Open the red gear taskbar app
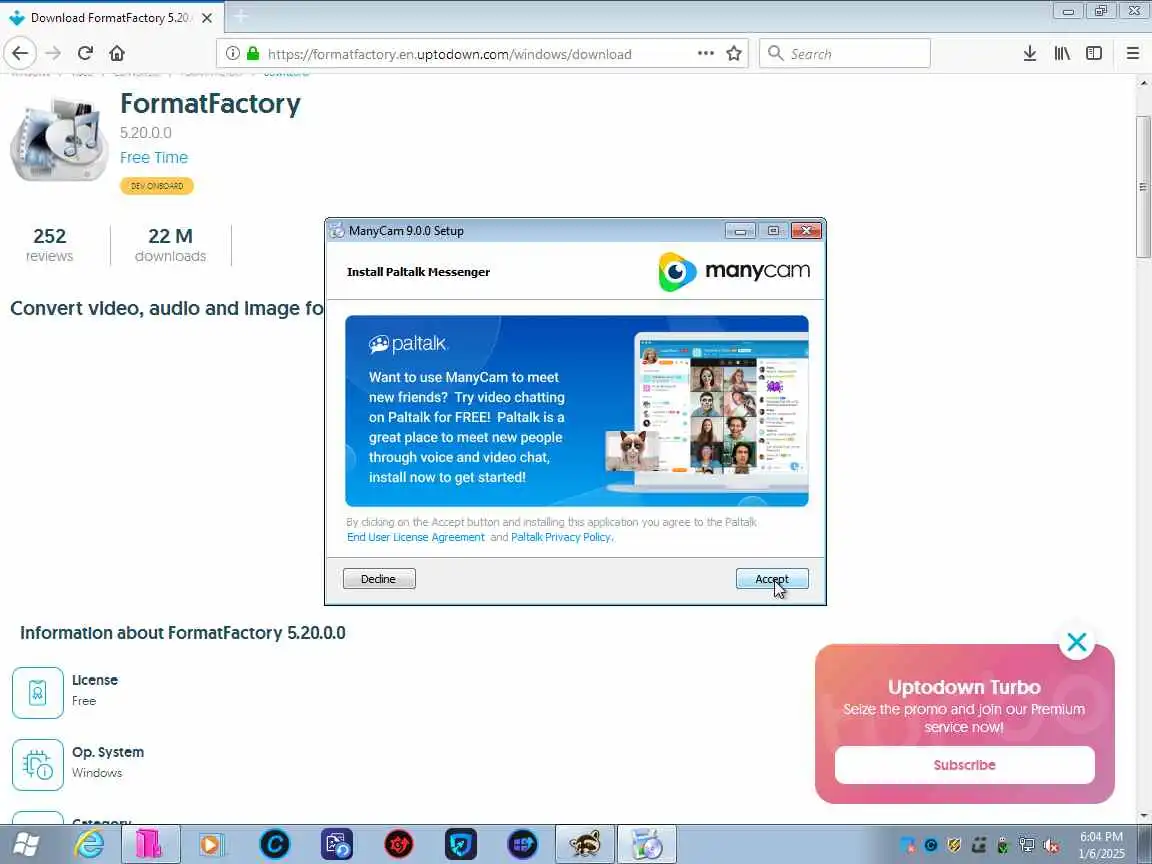This screenshot has width=1152, height=864. tap(399, 845)
